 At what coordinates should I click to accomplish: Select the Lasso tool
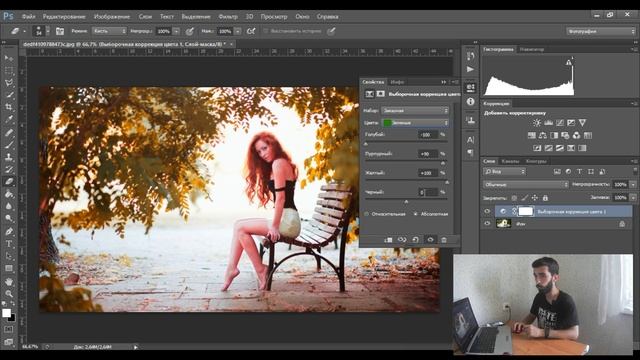(x=9, y=82)
